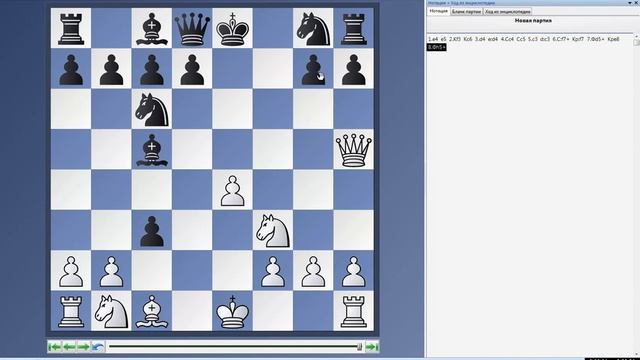This screenshot has width=640, height=360.
Task: Select move Kp:f7 in the notation
Action: (x=578, y=39)
